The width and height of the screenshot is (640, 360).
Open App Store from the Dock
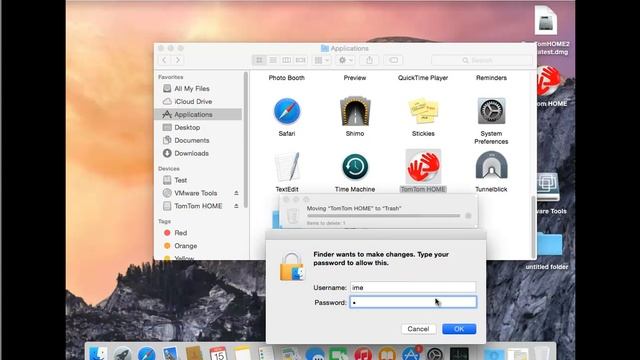click(411, 353)
